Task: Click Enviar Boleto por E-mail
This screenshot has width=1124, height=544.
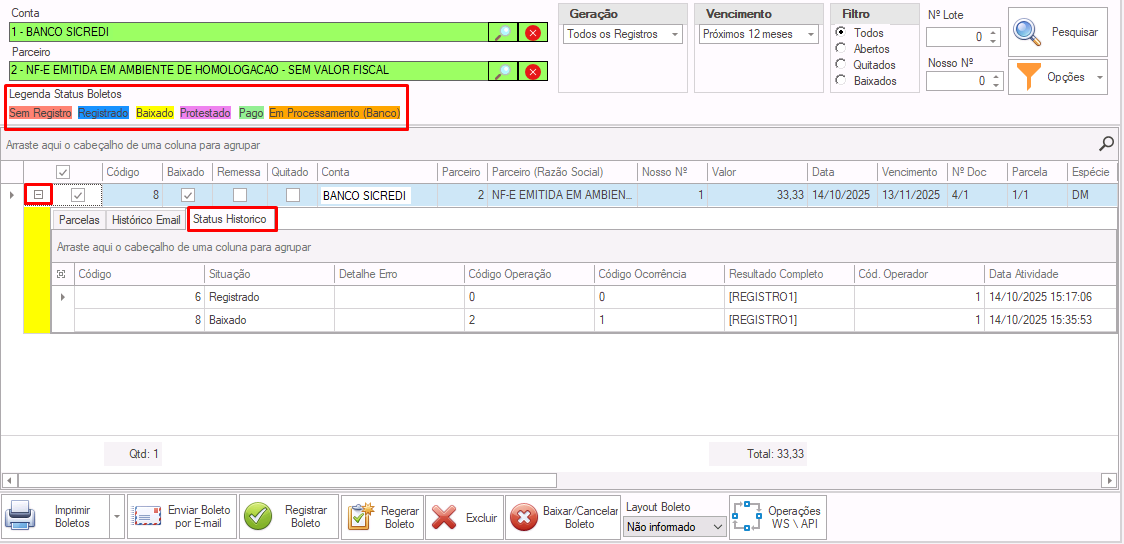Action: tap(181, 517)
